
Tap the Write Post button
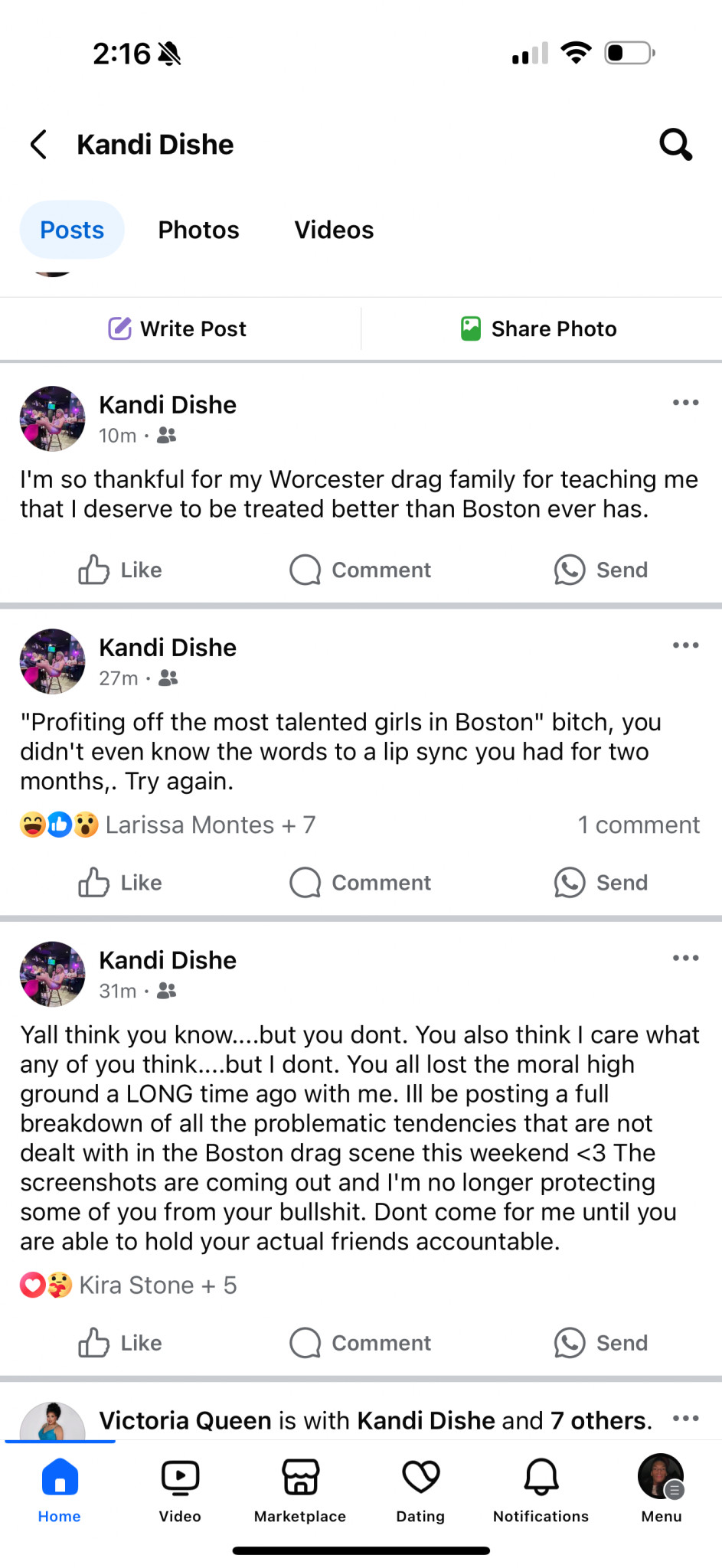coord(178,328)
